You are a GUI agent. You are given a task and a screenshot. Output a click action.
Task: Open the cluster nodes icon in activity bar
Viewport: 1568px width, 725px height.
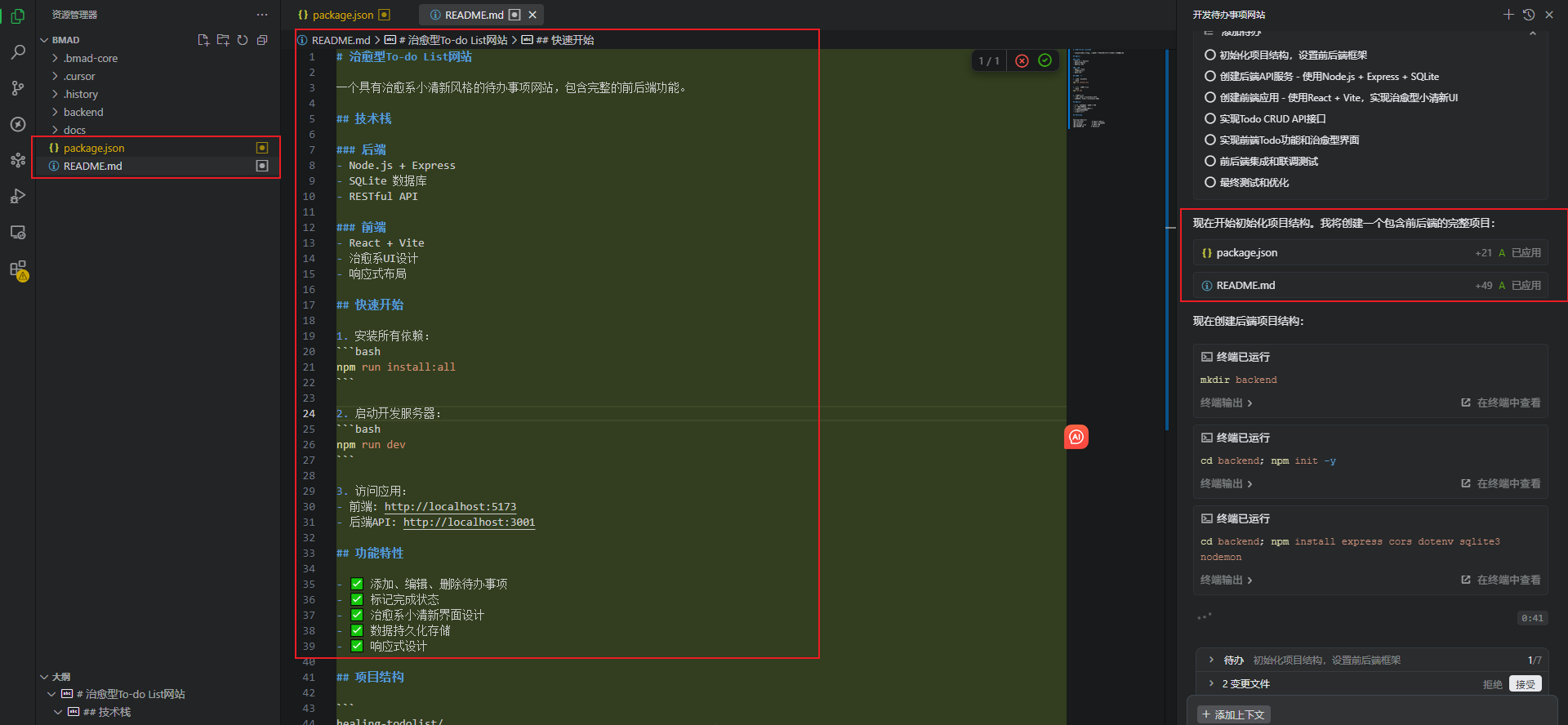pyautogui.click(x=17, y=160)
